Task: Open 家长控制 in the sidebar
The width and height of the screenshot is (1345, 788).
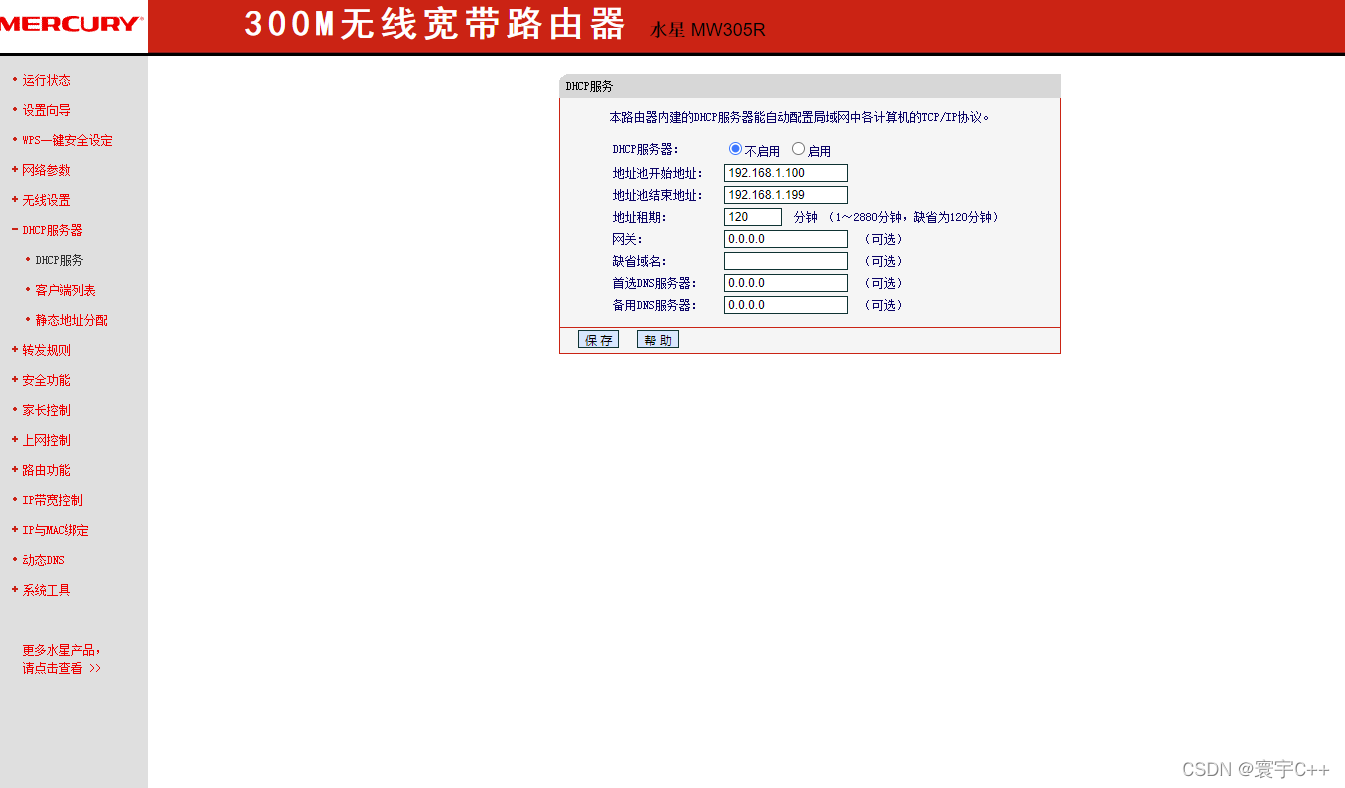Action: [x=46, y=410]
